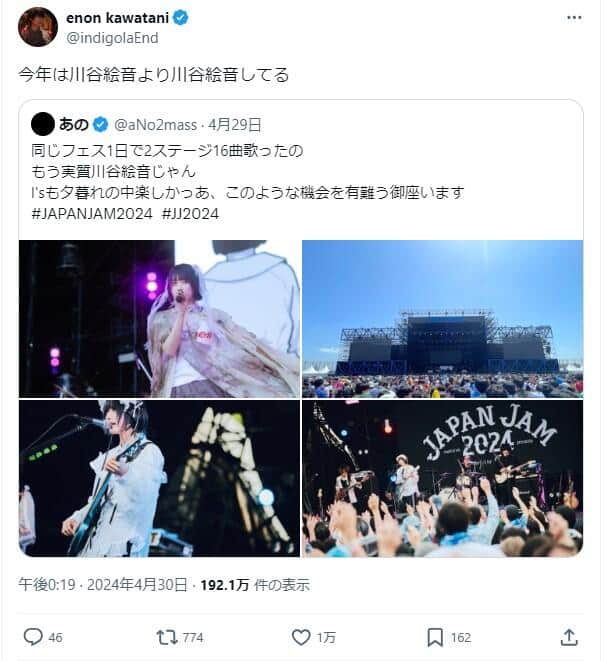
Task: Click enon kawatani's verified badge
Action: coord(181,18)
